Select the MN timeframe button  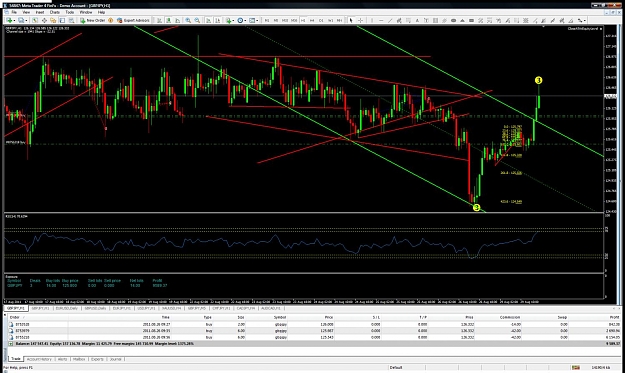tap(339, 20)
